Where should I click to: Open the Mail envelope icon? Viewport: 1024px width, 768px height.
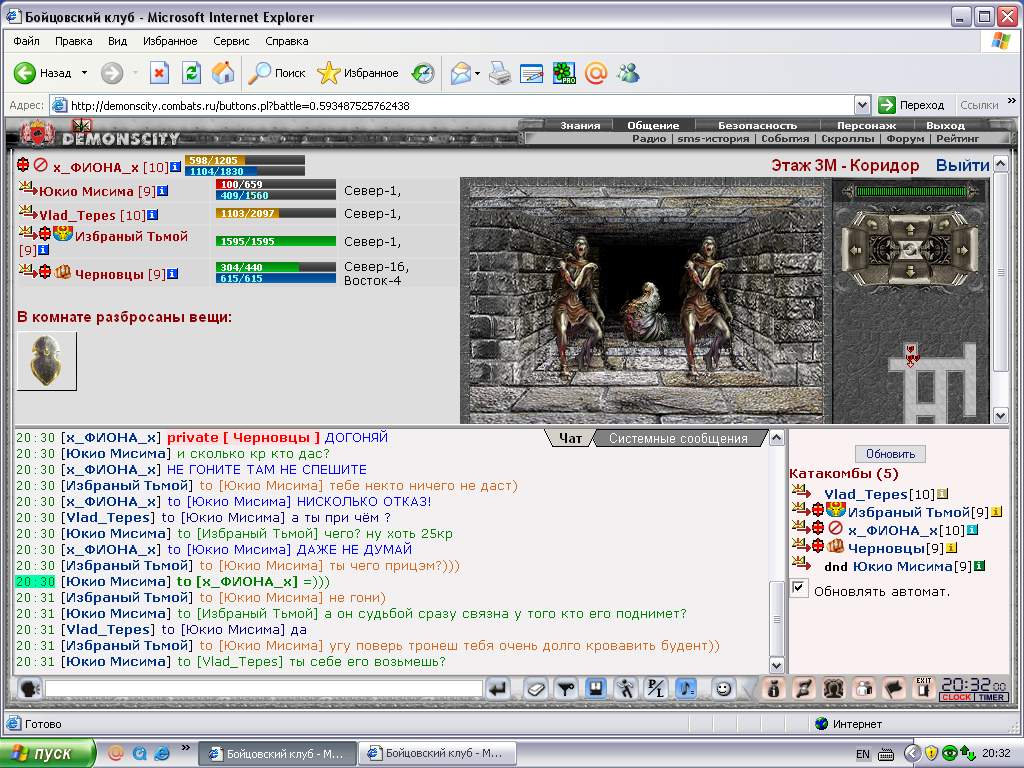click(x=461, y=72)
